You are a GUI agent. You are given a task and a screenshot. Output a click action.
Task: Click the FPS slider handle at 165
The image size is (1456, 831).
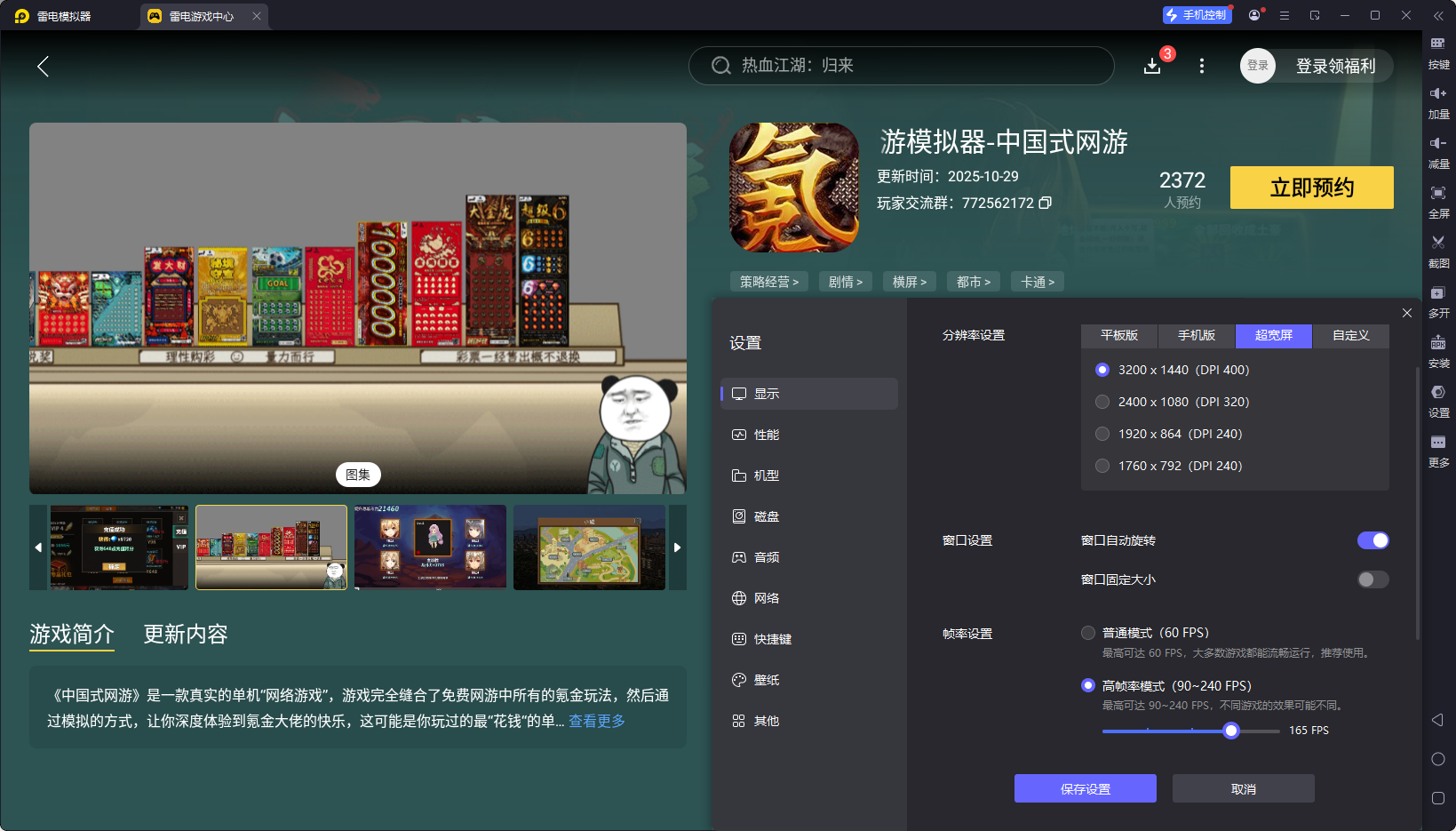pyautogui.click(x=1230, y=730)
